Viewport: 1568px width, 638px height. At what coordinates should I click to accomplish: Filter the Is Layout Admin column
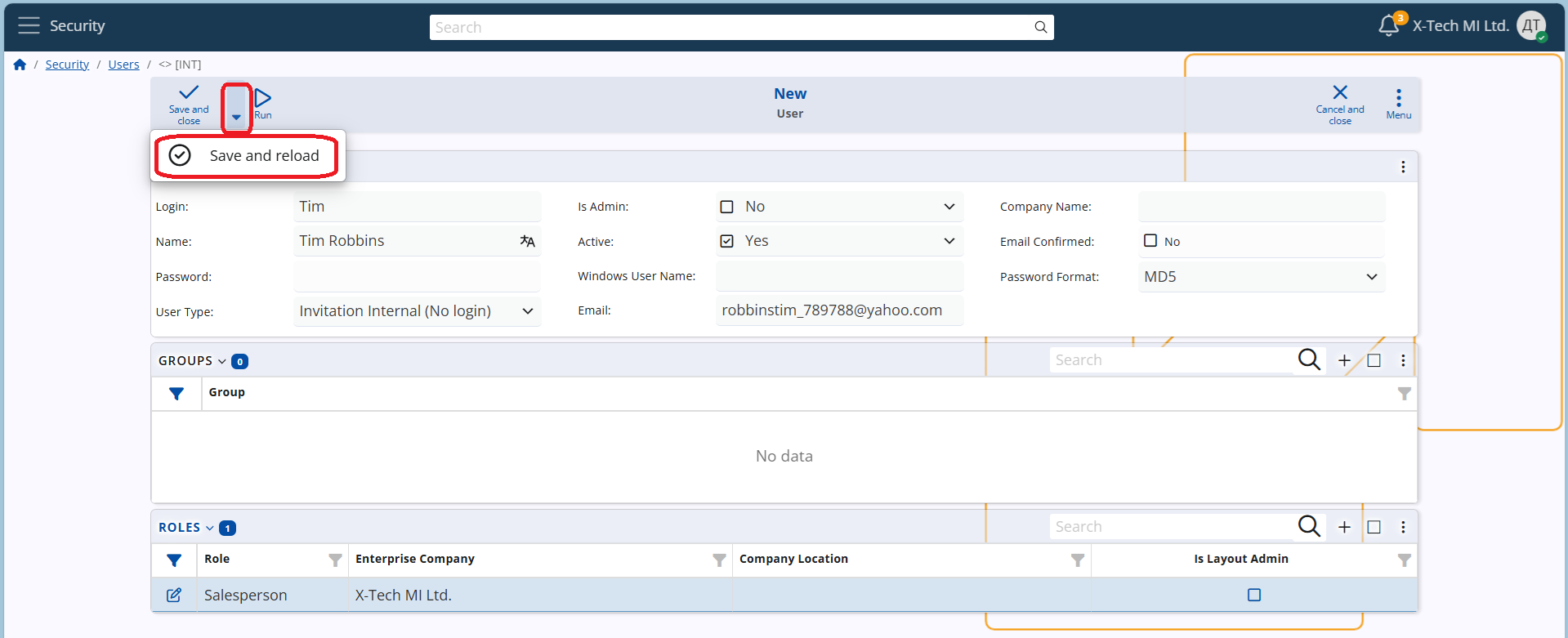pos(1405,560)
